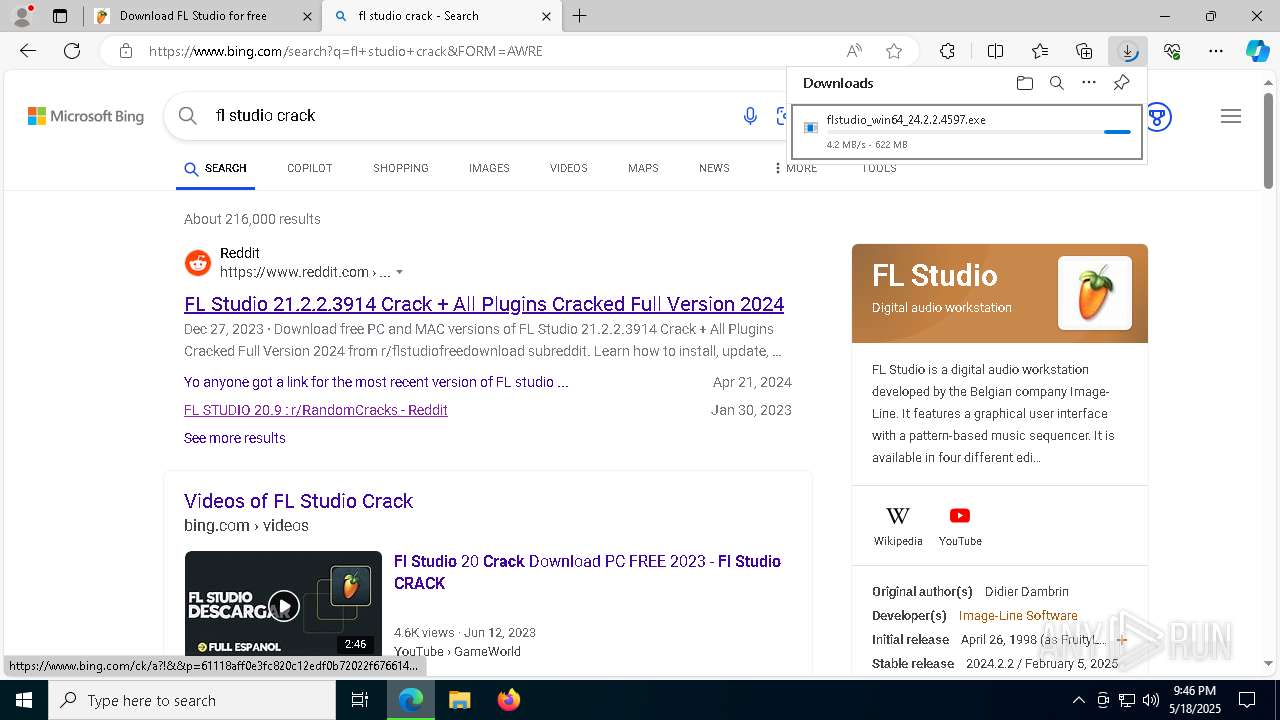This screenshot has height=720, width=1280.
Task: Open Task View on taskbar
Action: point(361,700)
